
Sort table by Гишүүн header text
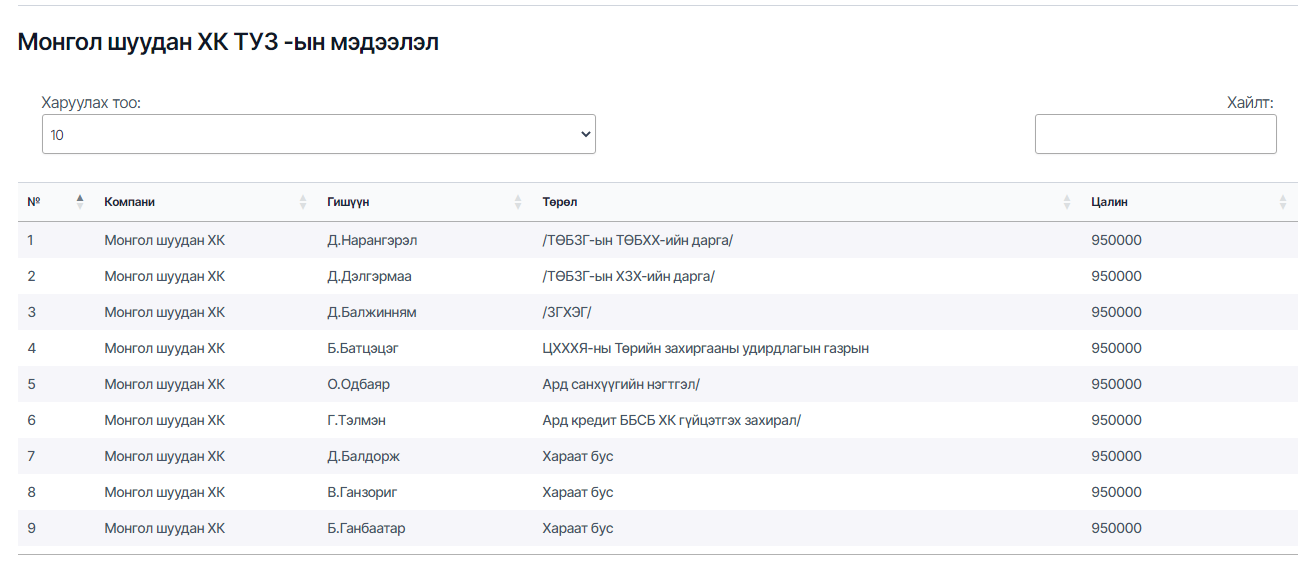point(348,202)
